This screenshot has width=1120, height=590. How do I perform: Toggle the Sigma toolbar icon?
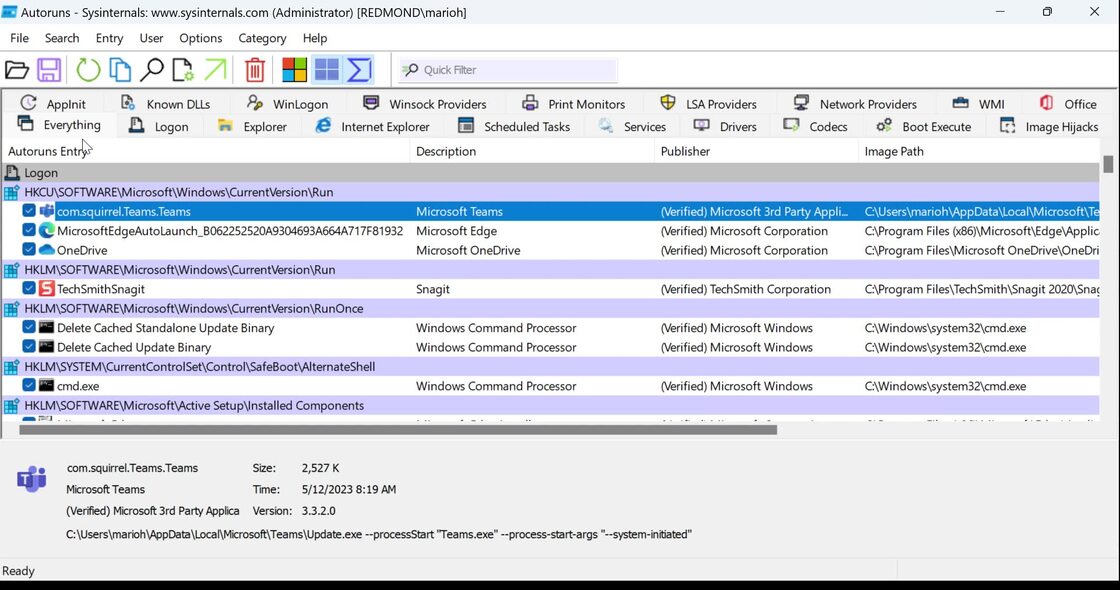coord(359,70)
